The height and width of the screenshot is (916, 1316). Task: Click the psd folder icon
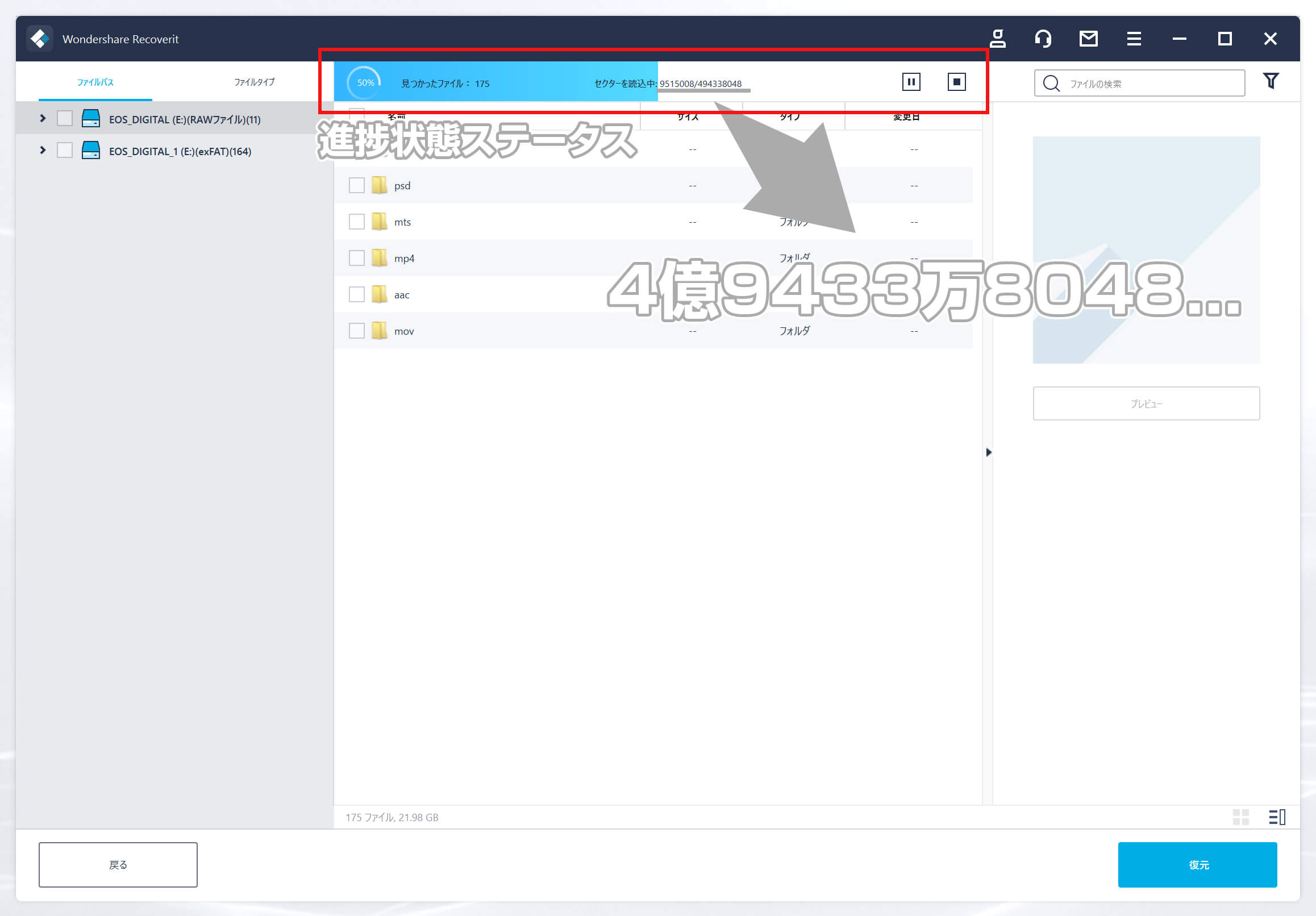click(379, 185)
